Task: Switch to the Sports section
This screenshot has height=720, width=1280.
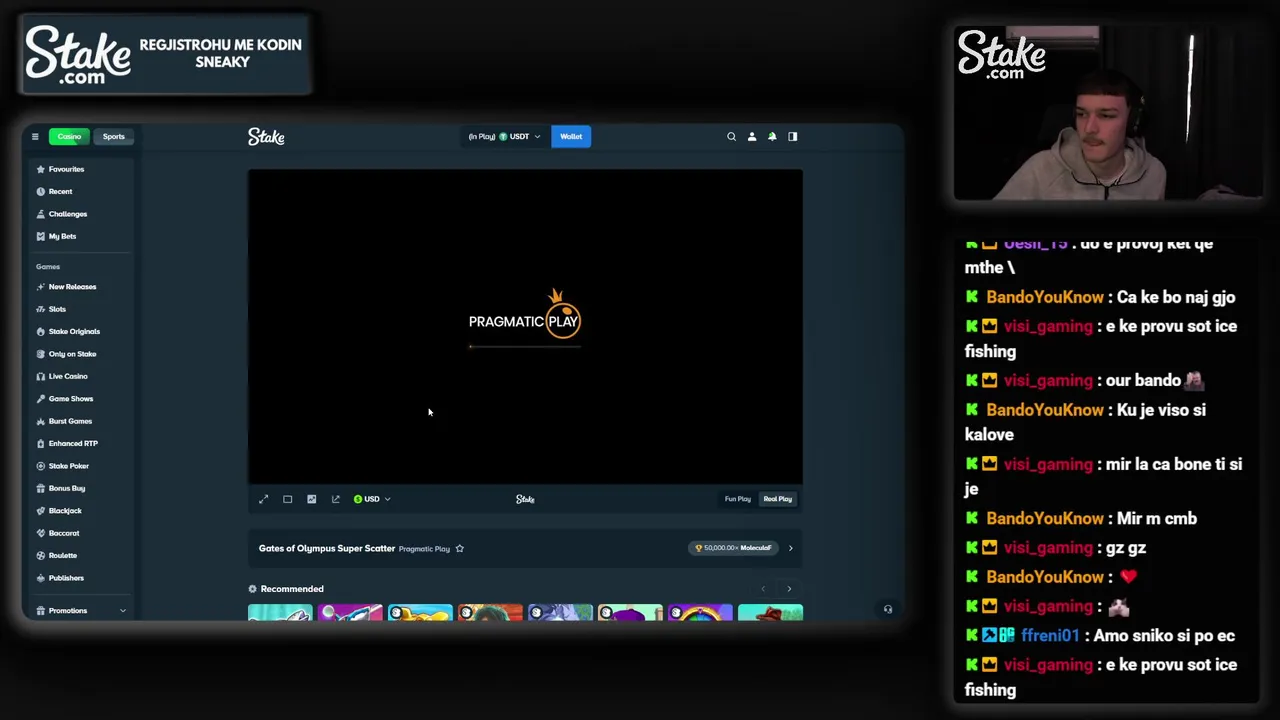Action: 114,137
